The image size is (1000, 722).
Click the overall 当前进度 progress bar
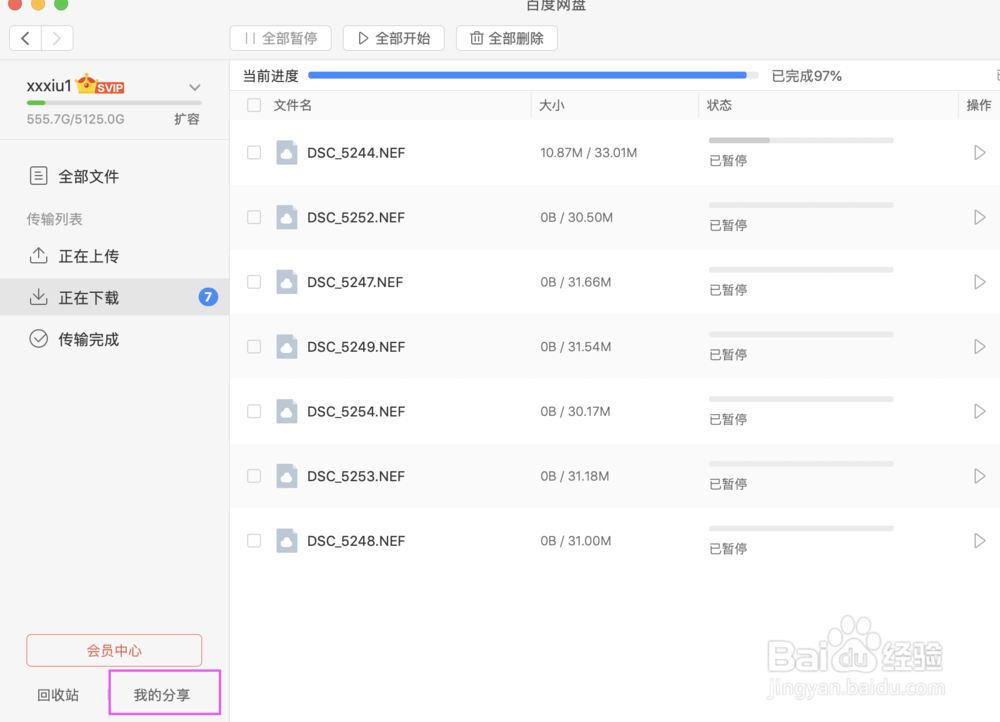click(533, 75)
